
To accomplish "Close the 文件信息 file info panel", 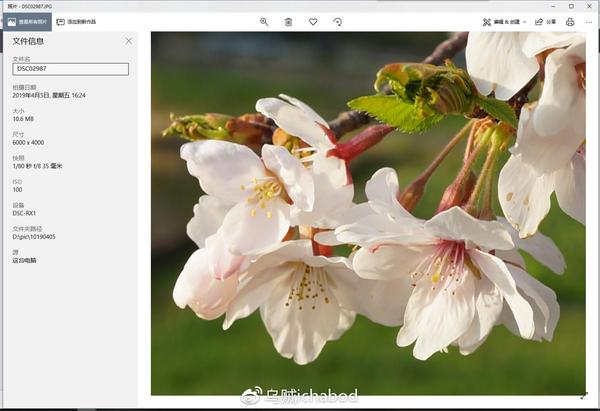I will (x=129, y=41).
